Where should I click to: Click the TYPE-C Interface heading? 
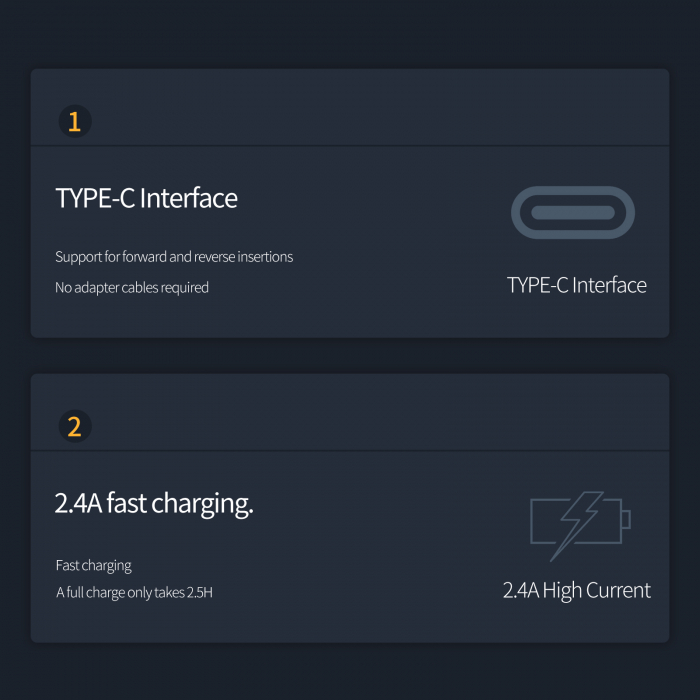coord(146,198)
